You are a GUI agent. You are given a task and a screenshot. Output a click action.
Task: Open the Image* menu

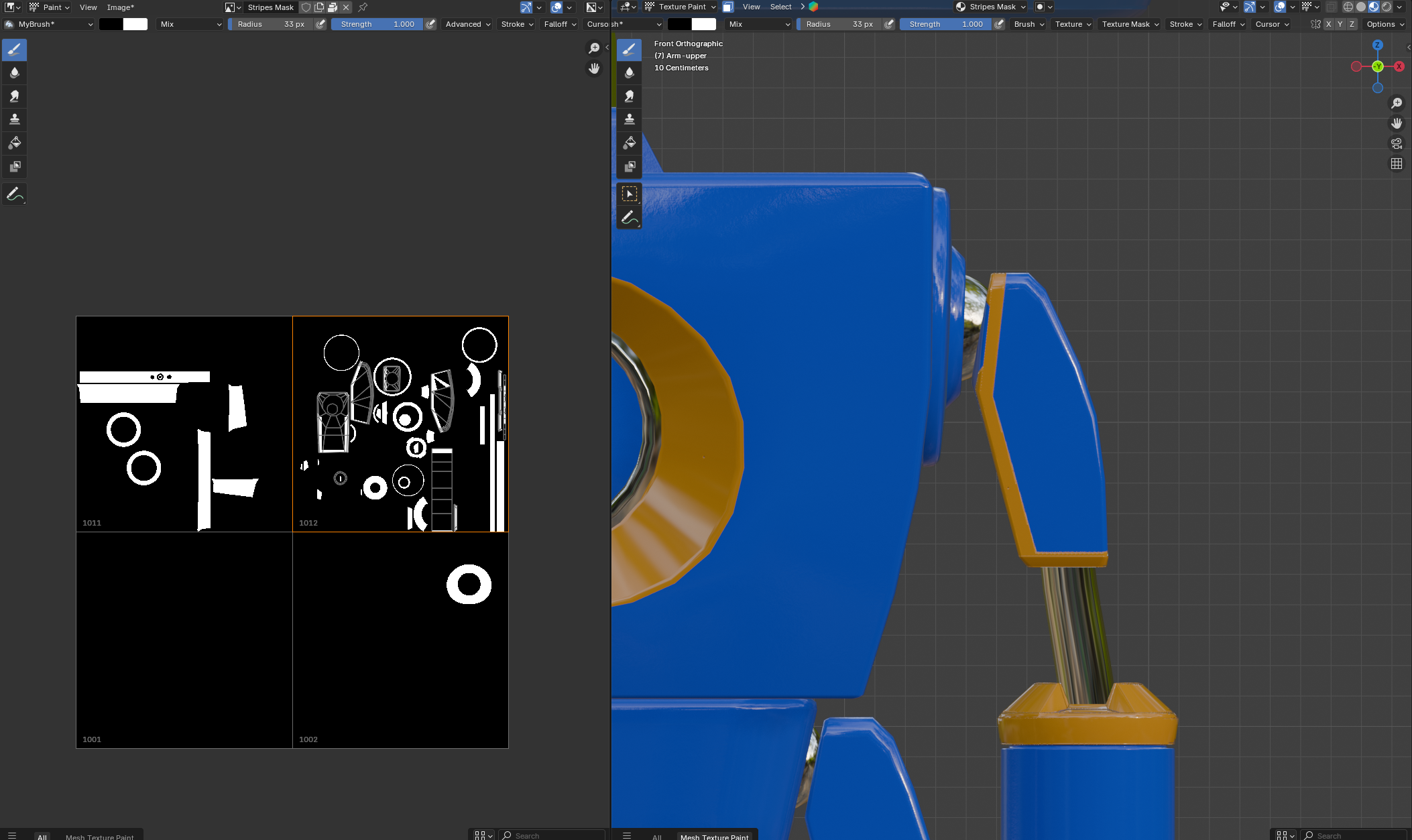tap(121, 7)
